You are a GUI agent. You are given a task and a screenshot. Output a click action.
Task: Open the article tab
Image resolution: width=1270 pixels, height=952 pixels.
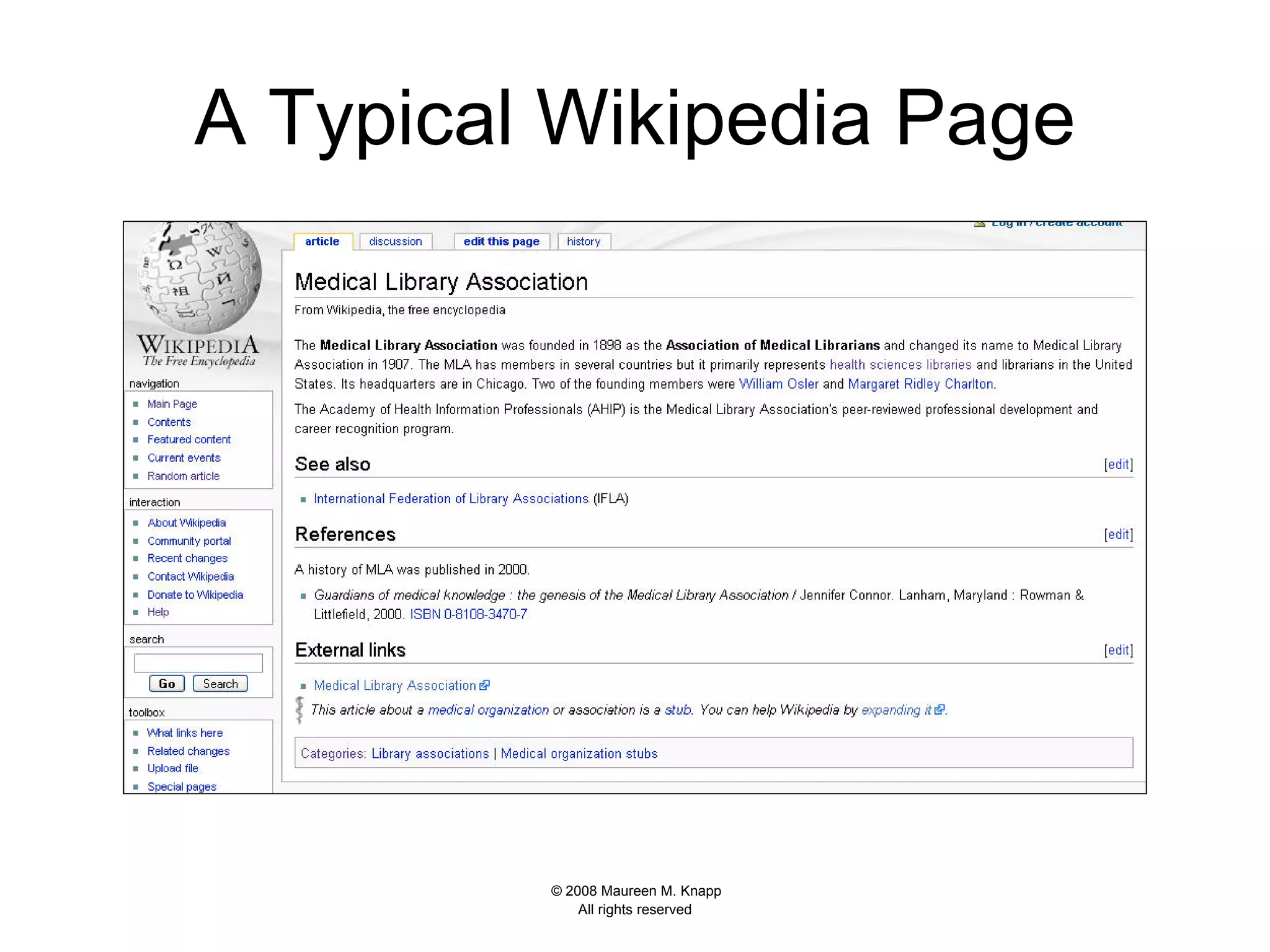[x=322, y=242]
